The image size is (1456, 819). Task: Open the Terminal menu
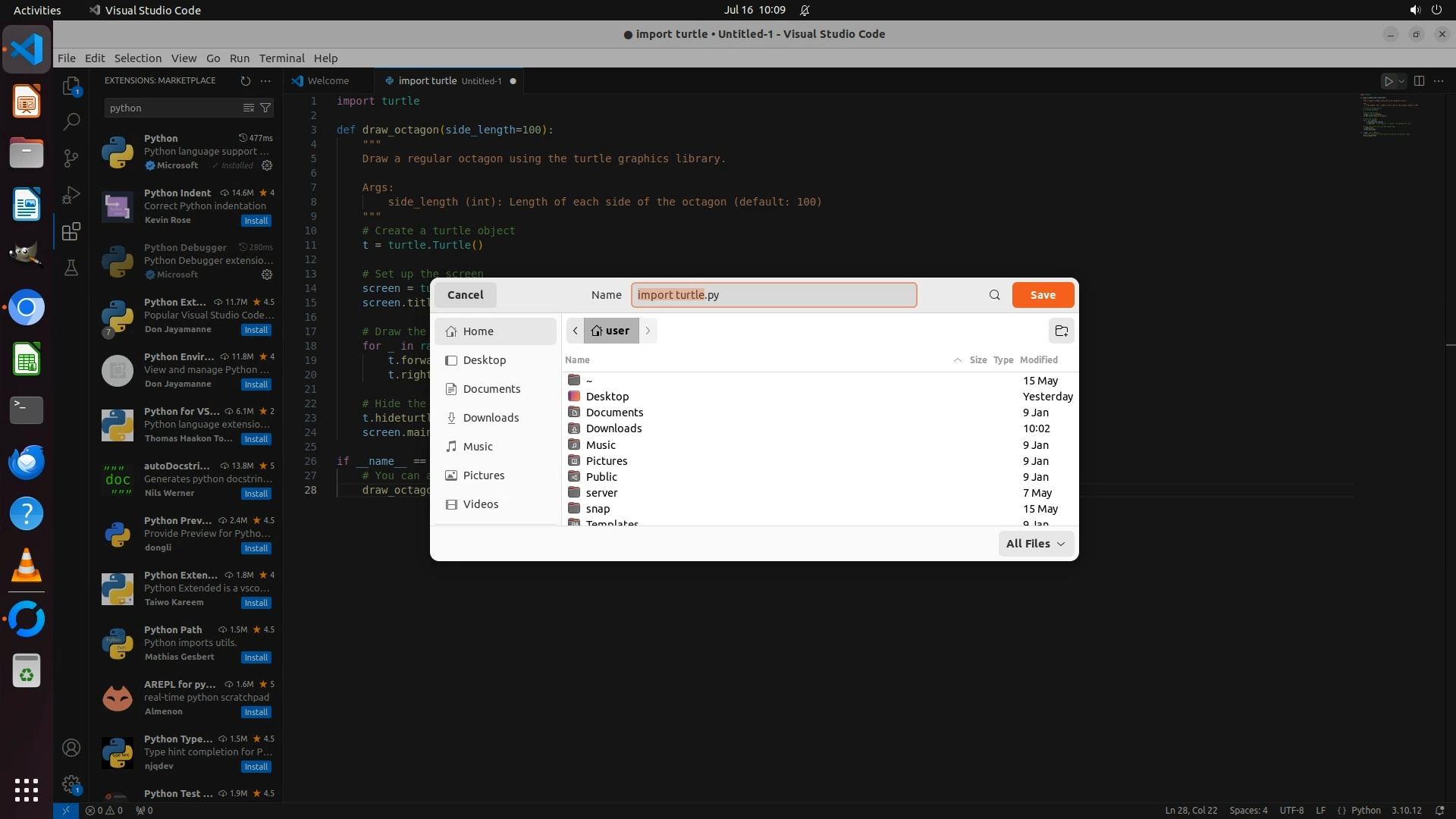tap(281, 58)
